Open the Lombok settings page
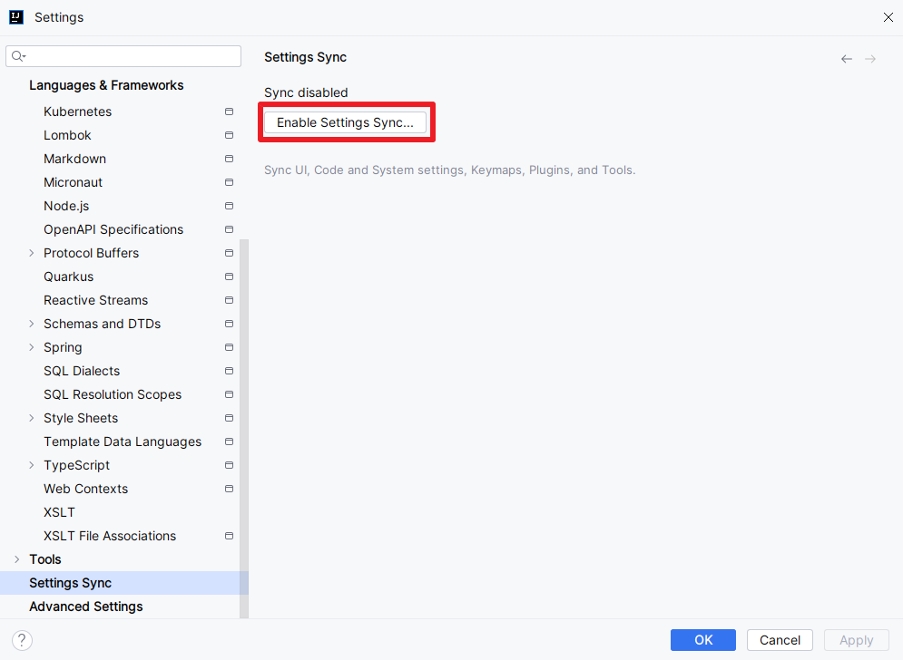This screenshot has width=904, height=660. tap(67, 135)
